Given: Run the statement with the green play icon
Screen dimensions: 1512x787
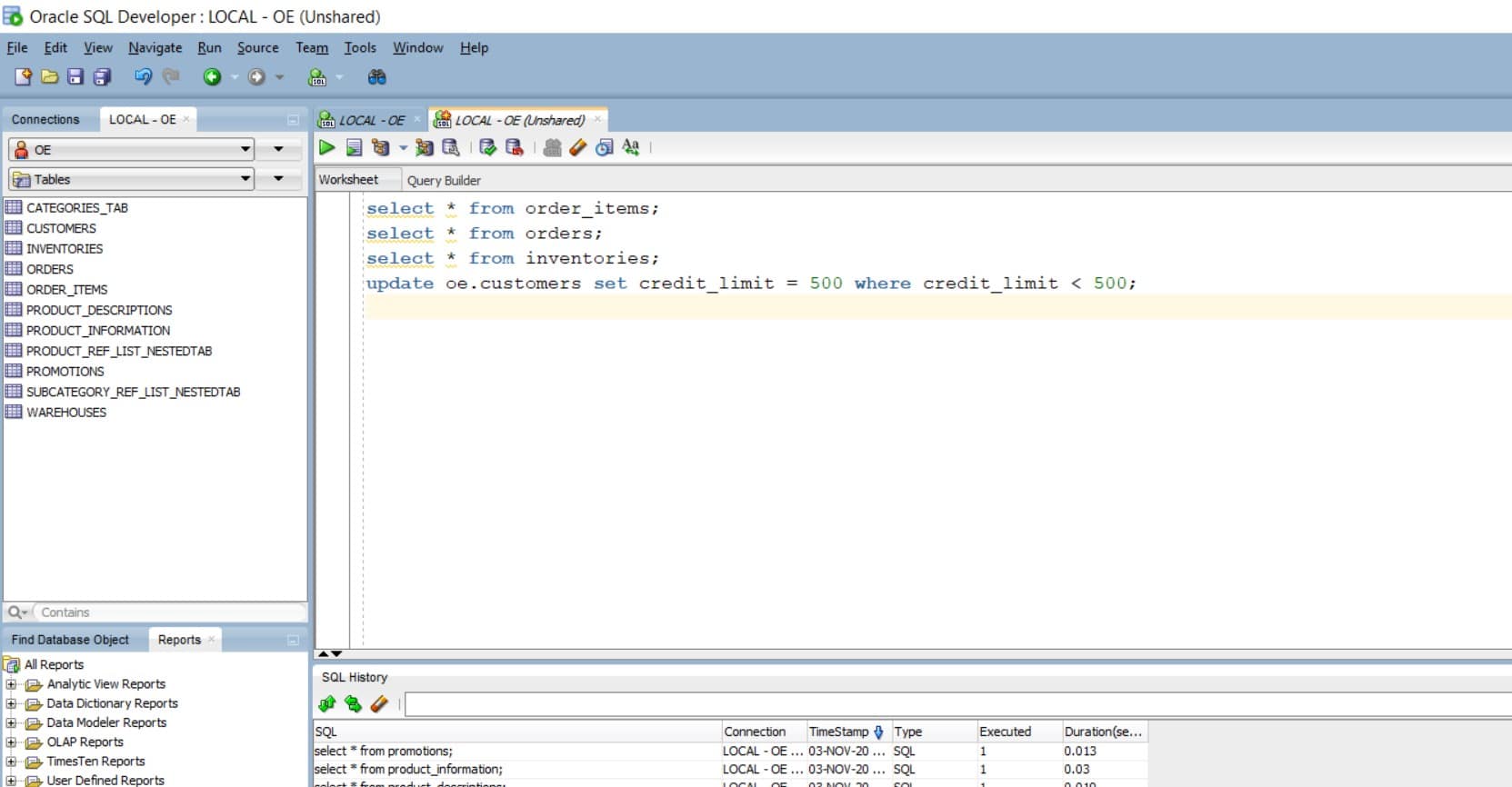Looking at the screenshot, I should click(x=327, y=147).
